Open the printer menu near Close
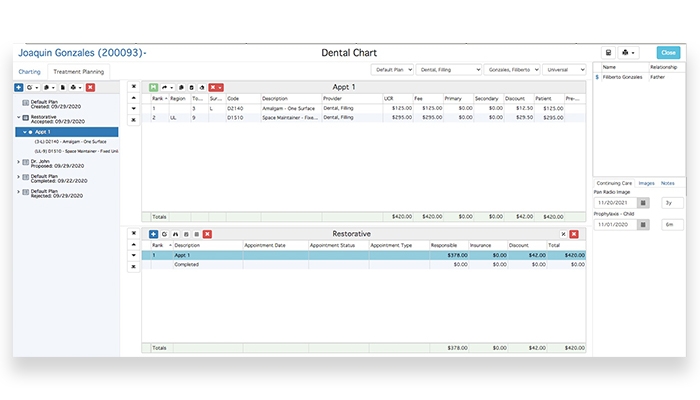 click(x=628, y=53)
